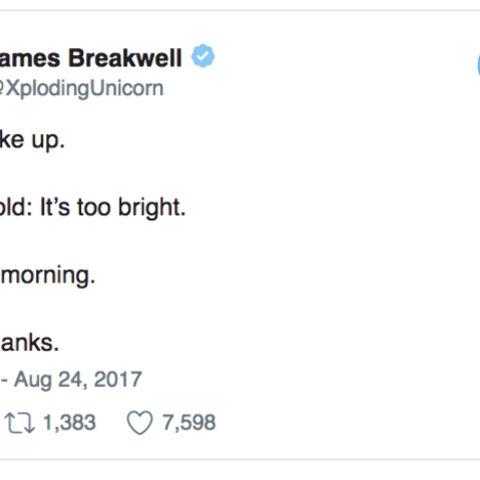
Task: Click the 1,383 retweet count
Action: pyautogui.click(x=70, y=423)
